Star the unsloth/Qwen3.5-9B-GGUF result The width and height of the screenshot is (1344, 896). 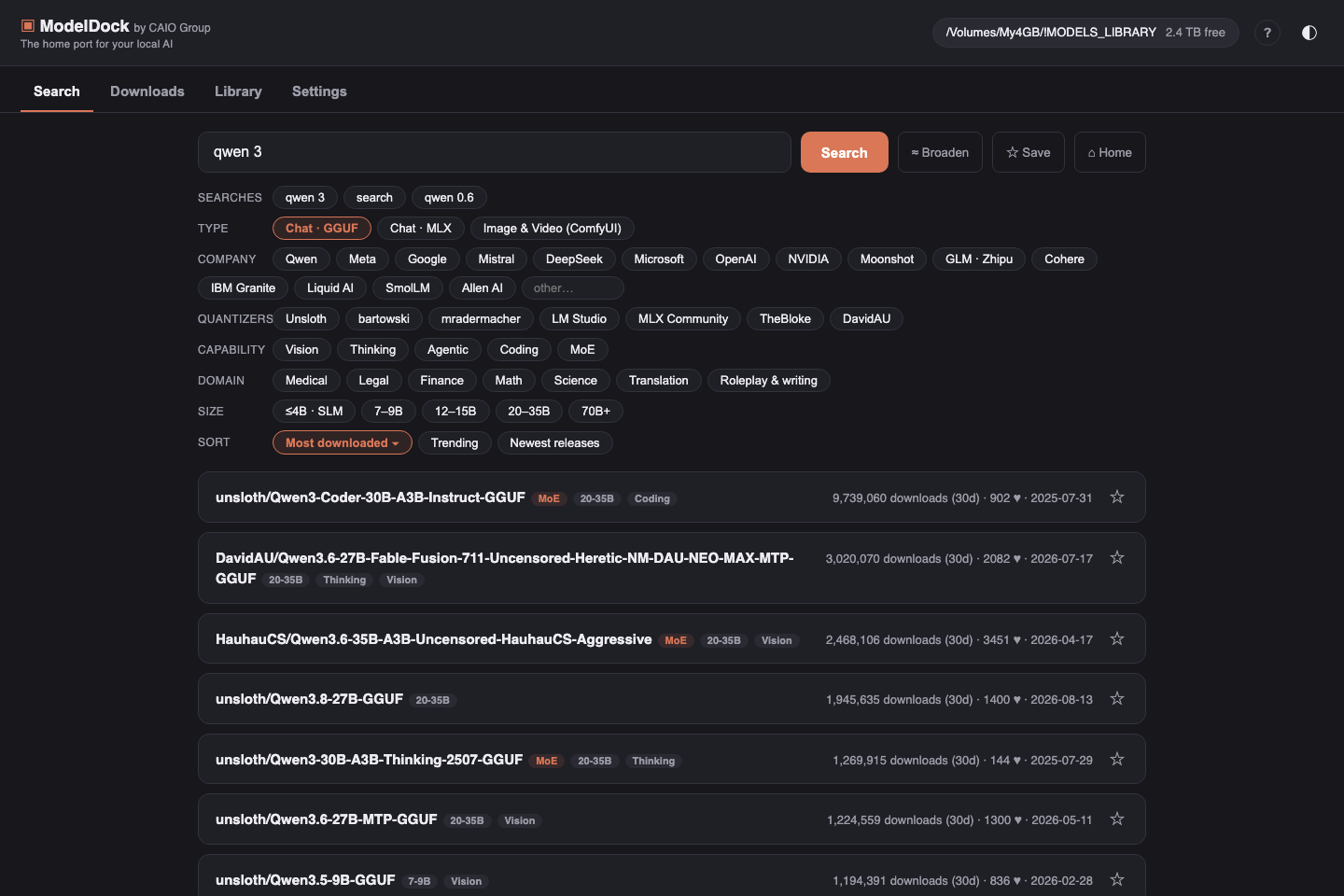(1117, 880)
